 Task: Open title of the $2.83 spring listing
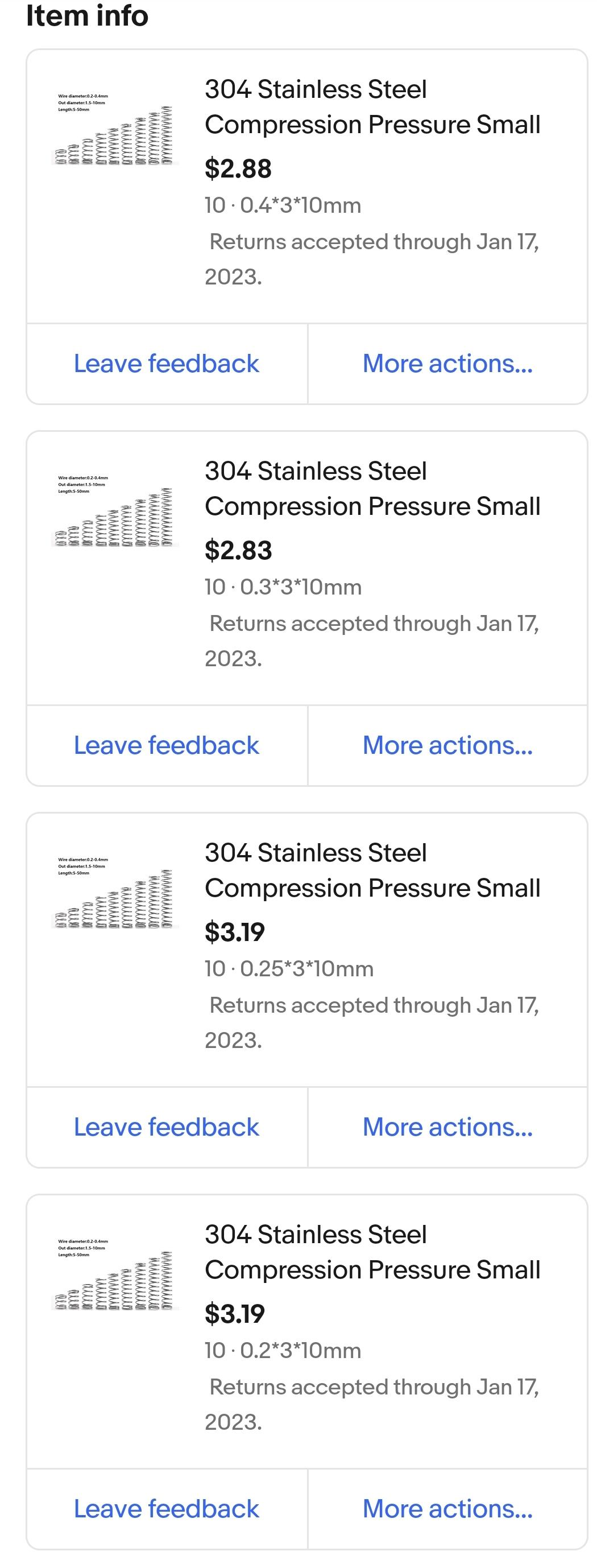(x=372, y=489)
